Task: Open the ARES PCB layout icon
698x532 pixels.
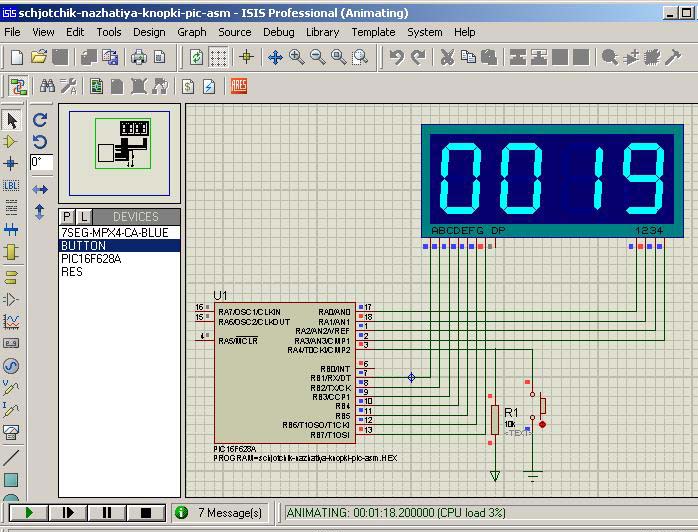Action: [x=239, y=87]
